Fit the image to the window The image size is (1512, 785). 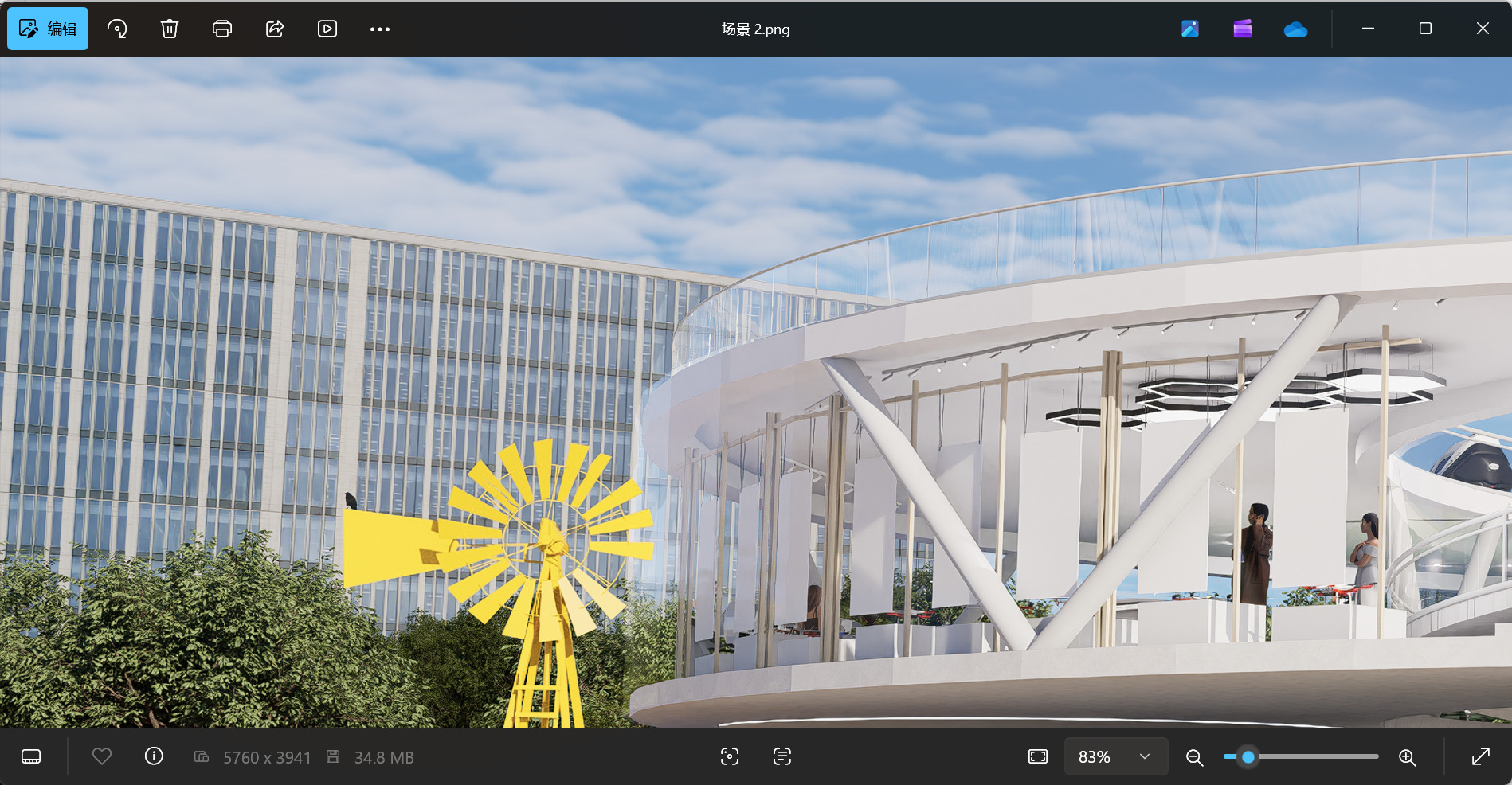1038,756
